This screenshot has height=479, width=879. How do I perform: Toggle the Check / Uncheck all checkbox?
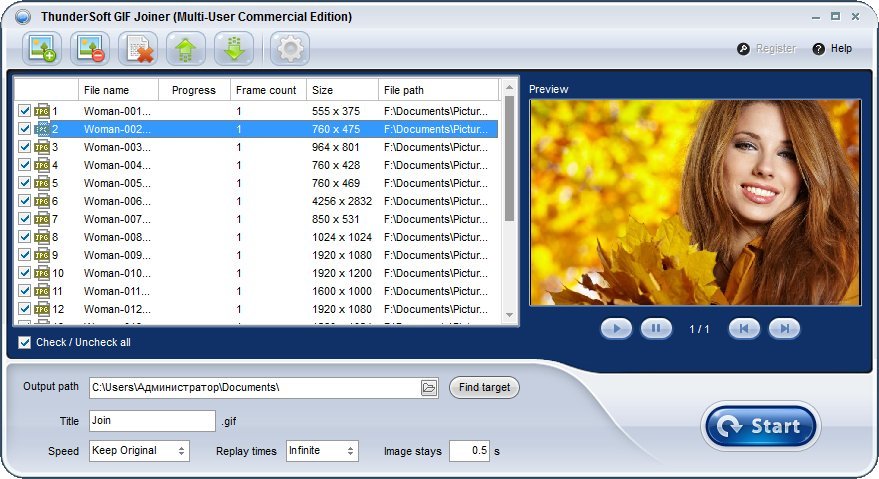click(x=24, y=342)
